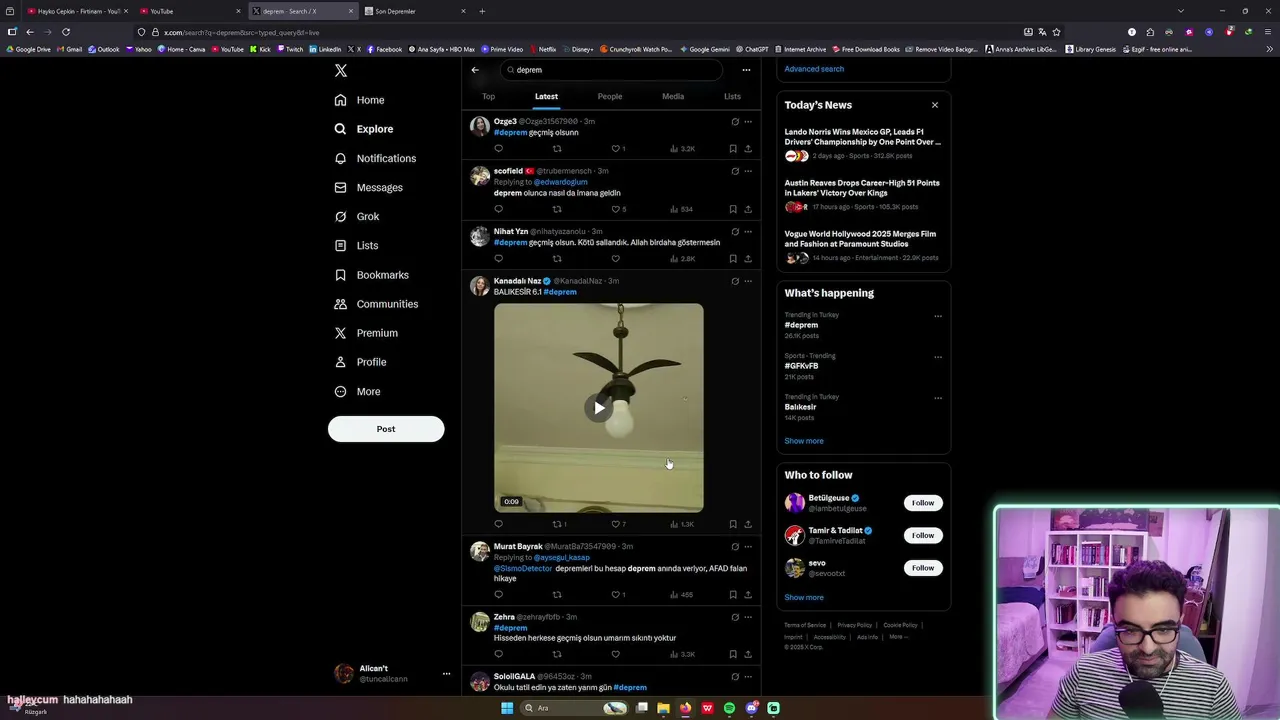Click Show more under What's happening
Image resolution: width=1280 pixels, height=720 pixels.
click(x=804, y=441)
